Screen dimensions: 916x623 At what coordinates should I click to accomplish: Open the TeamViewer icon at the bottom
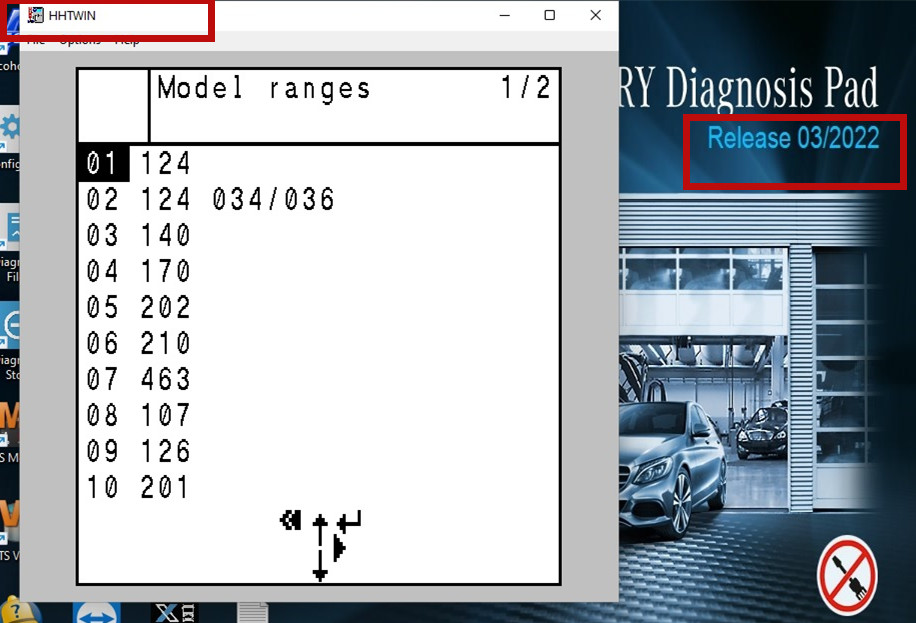[97, 614]
